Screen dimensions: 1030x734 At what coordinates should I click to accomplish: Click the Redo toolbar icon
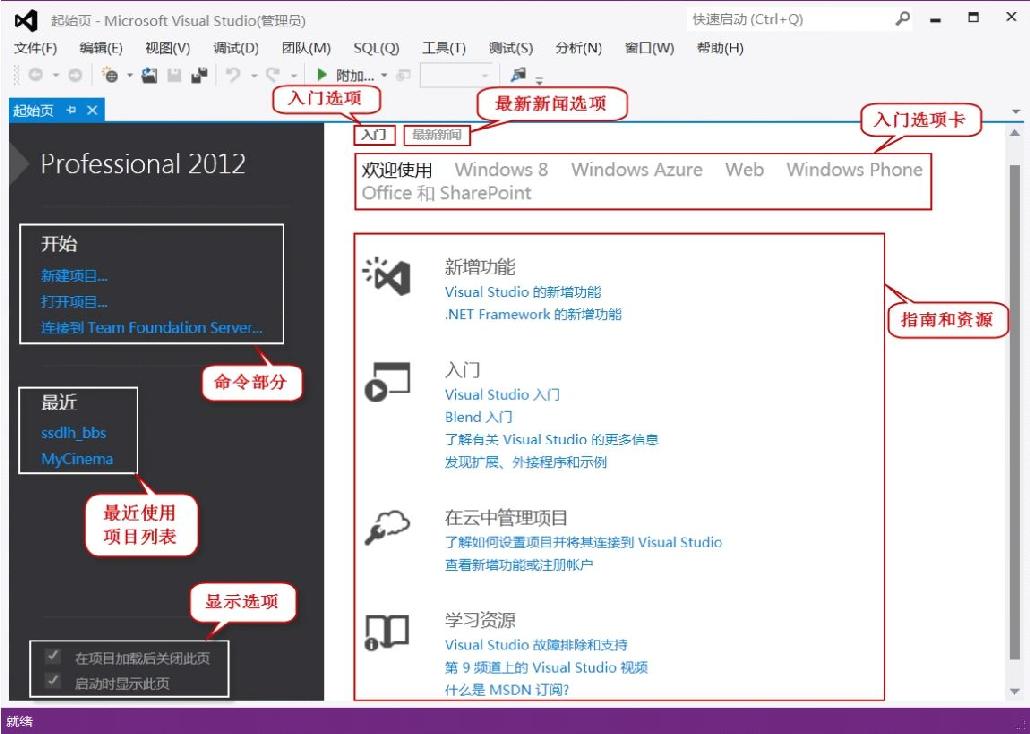(x=273, y=76)
